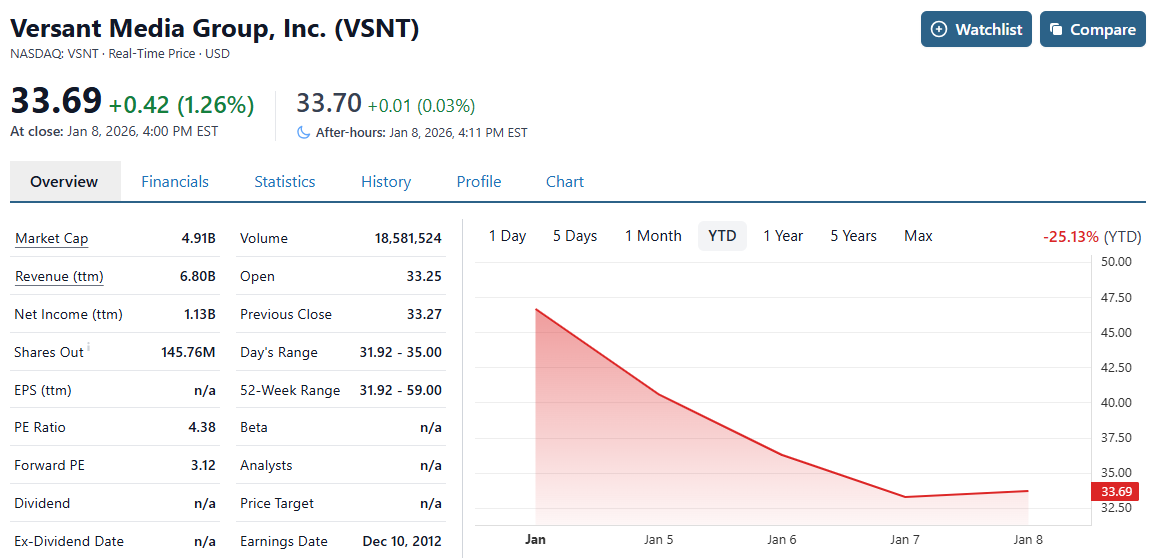This screenshot has width=1155, height=558.
Task: Open the Financials tab
Action: (175, 181)
